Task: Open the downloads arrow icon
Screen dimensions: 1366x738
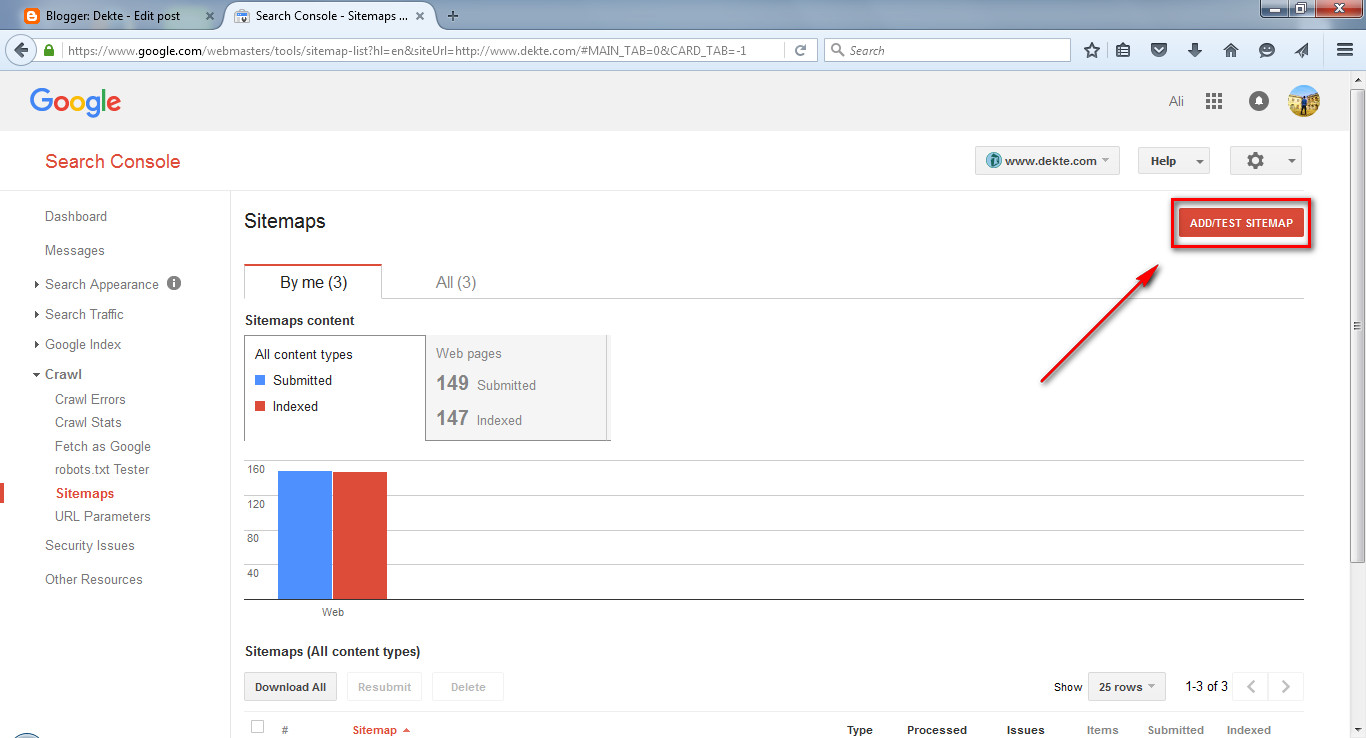Action: point(1194,50)
